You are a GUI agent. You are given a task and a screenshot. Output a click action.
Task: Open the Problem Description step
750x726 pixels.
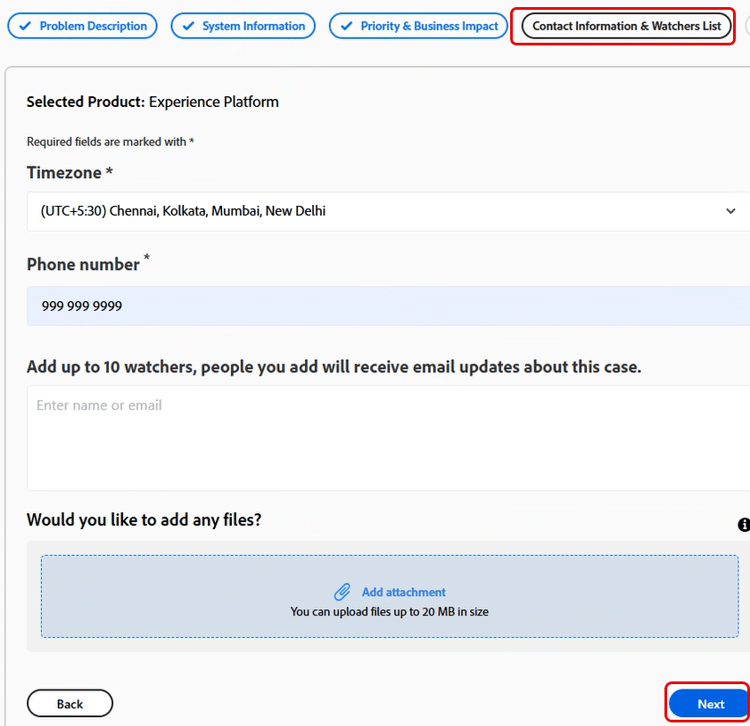pyautogui.click(x=82, y=26)
